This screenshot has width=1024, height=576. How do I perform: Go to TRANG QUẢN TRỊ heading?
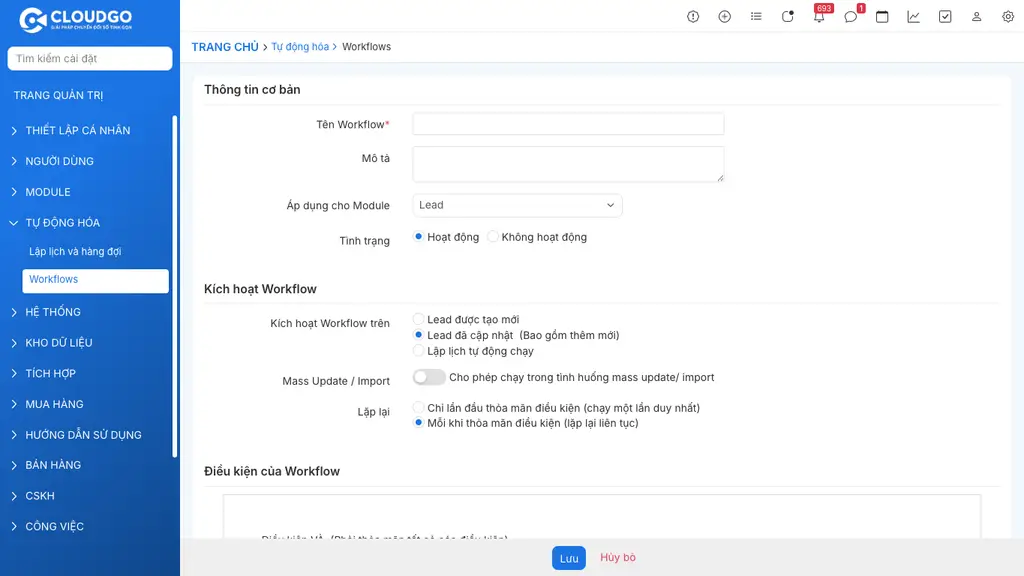point(58,95)
